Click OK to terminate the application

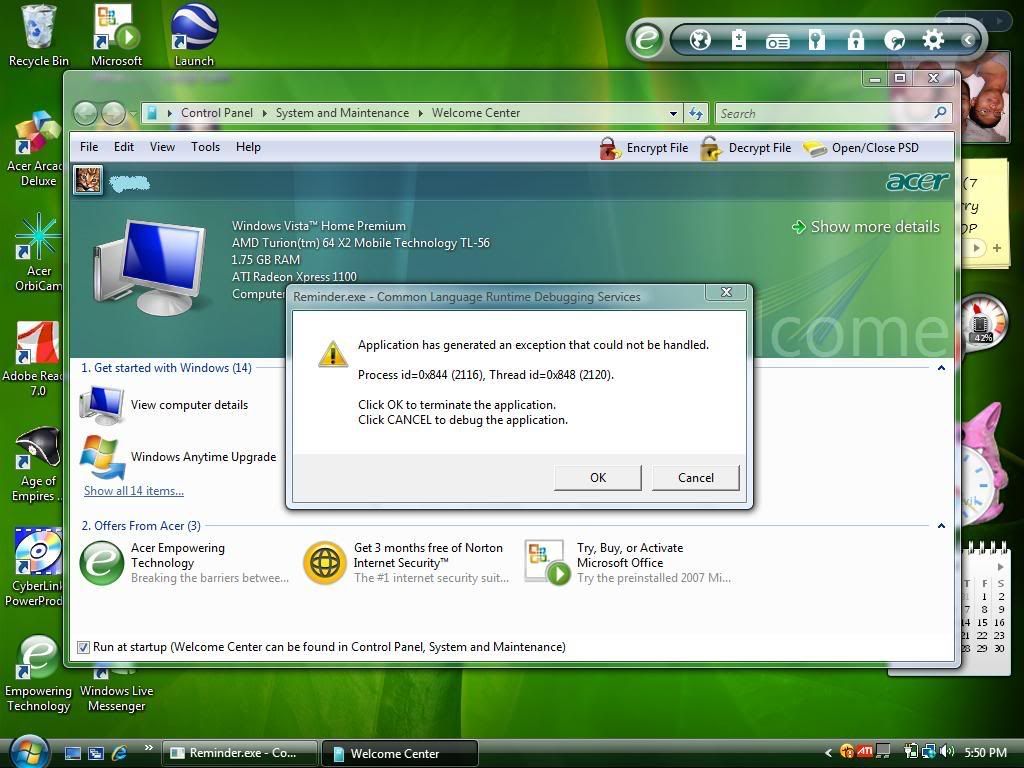click(597, 478)
